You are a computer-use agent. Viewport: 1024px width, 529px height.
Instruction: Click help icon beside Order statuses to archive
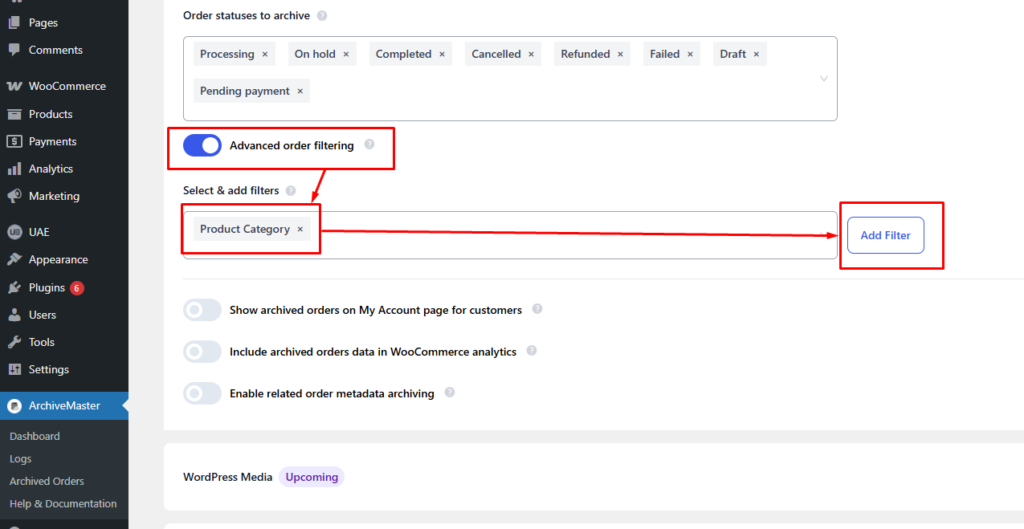tap(321, 15)
